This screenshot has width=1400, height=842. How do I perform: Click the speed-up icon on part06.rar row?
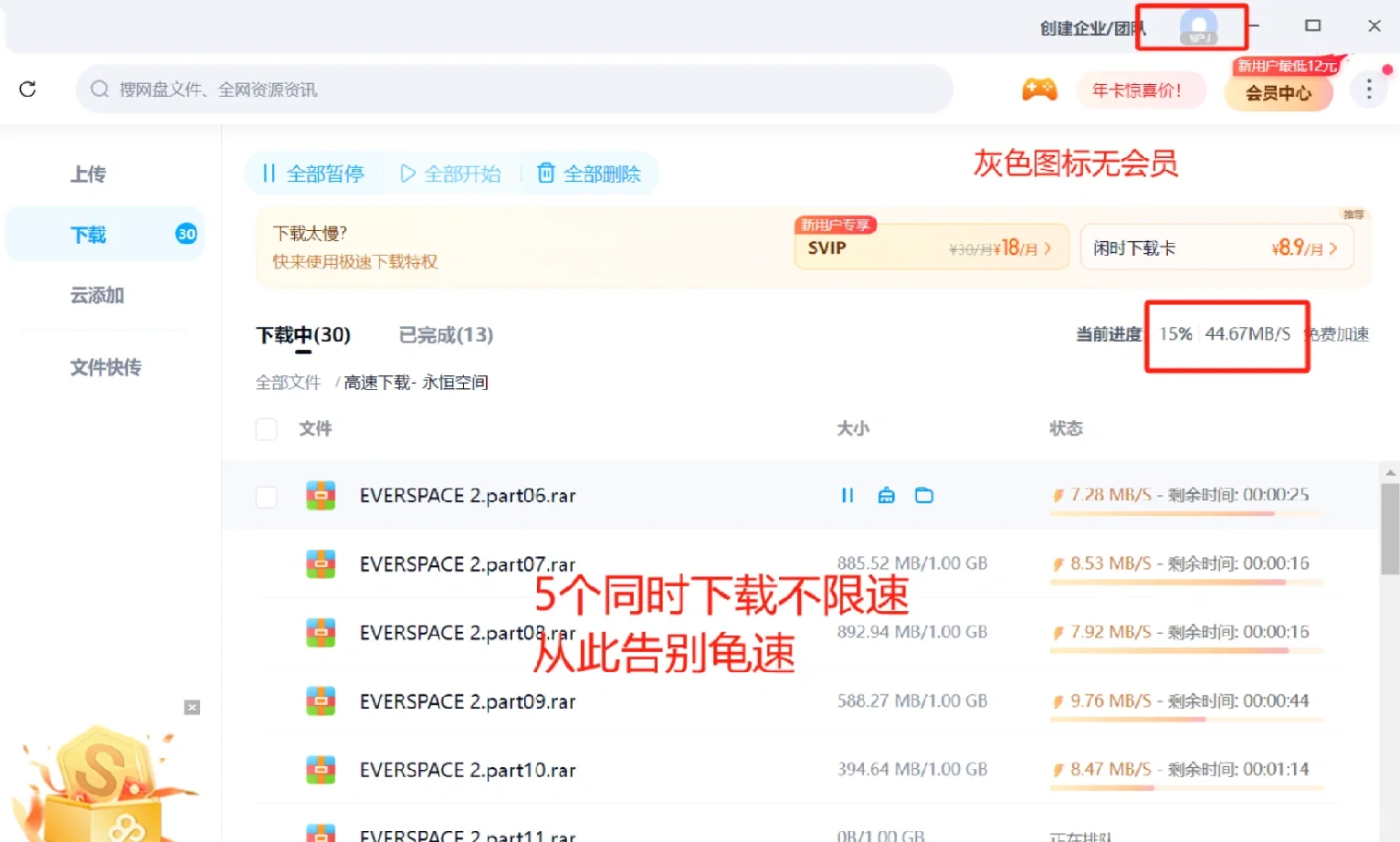(886, 495)
